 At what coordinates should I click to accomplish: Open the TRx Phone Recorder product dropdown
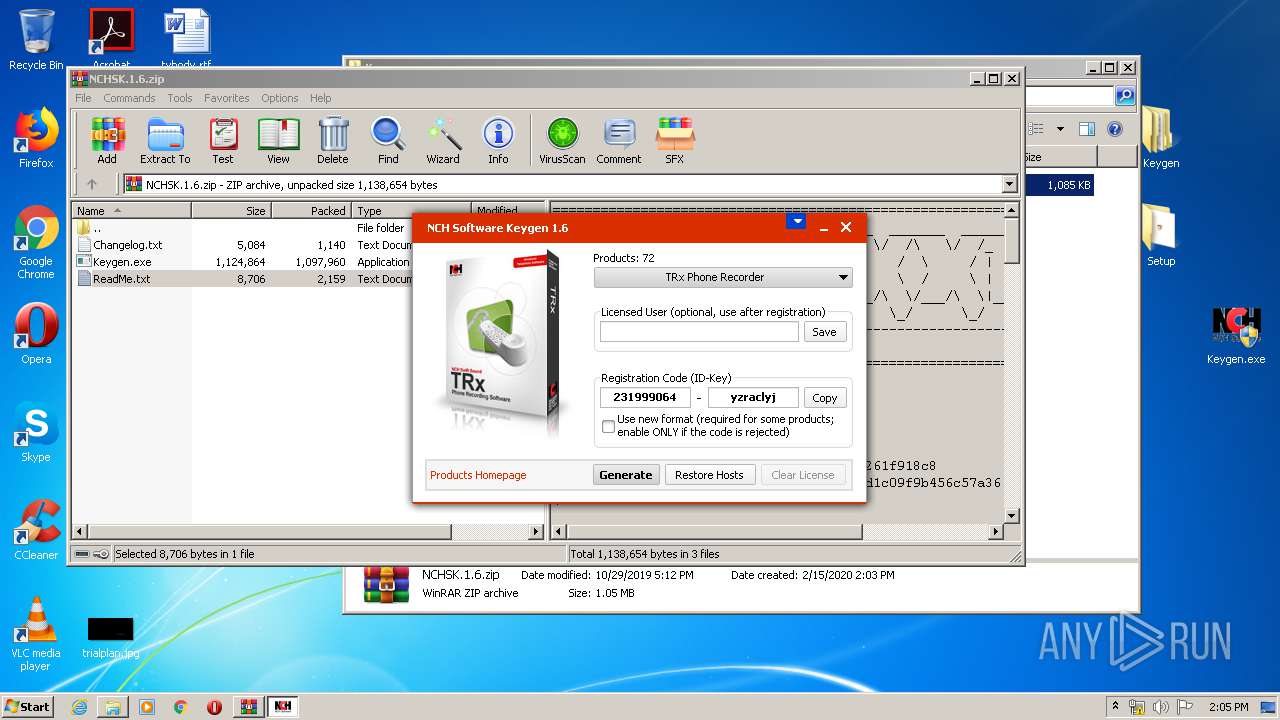(723, 277)
